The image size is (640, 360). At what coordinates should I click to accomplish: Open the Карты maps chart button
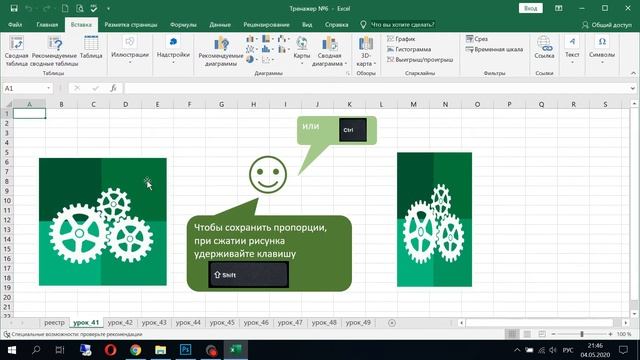click(x=302, y=51)
